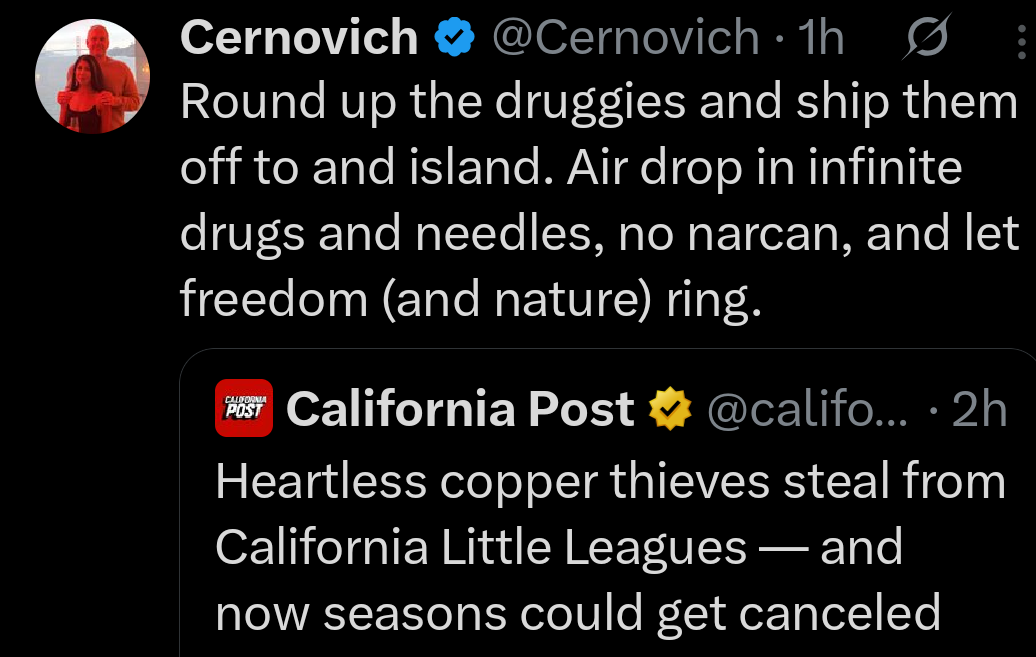1036x657 pixels.
Task: Select the California Post account name
Action: (460, 408)
